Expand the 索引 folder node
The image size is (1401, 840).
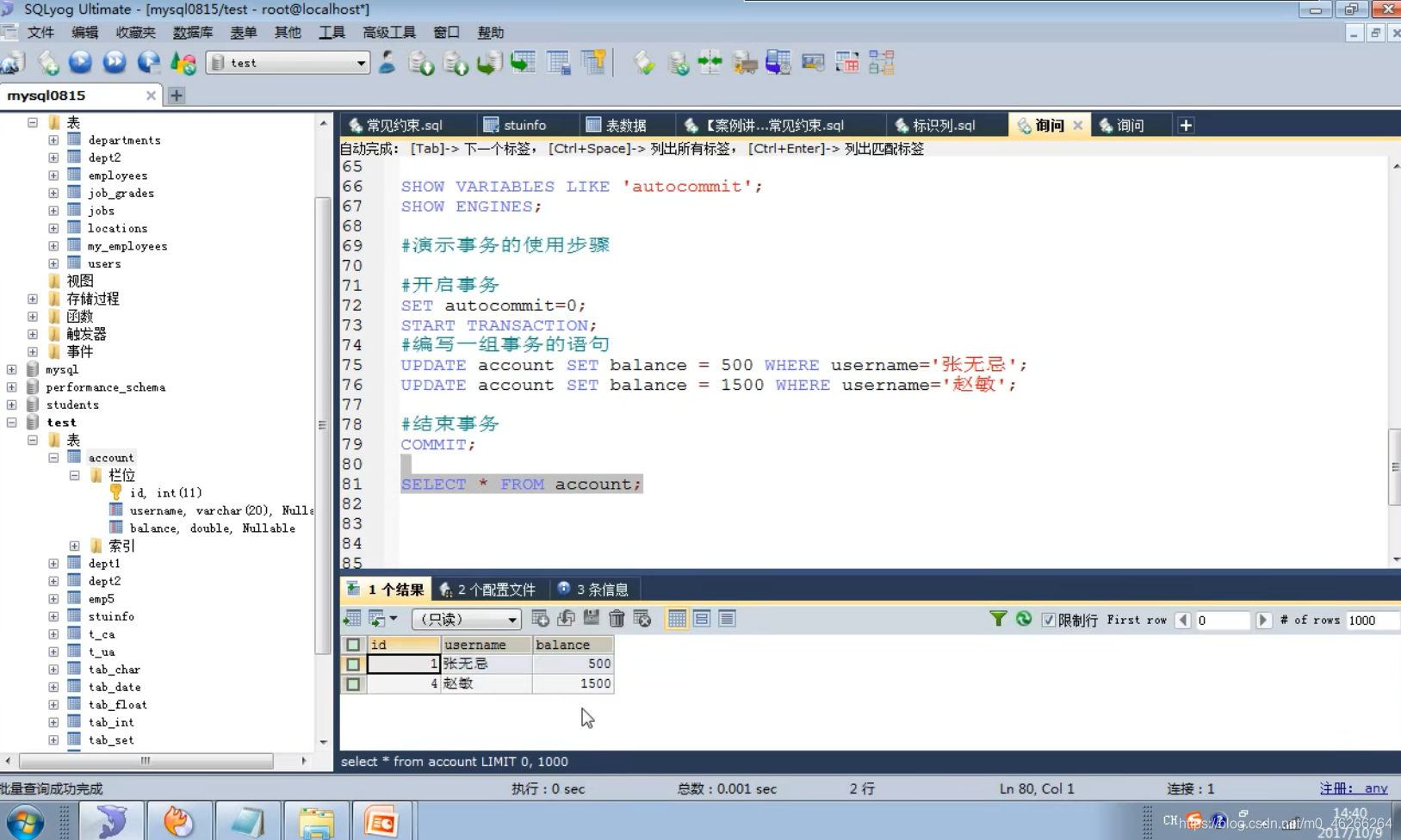click(74, 546)
